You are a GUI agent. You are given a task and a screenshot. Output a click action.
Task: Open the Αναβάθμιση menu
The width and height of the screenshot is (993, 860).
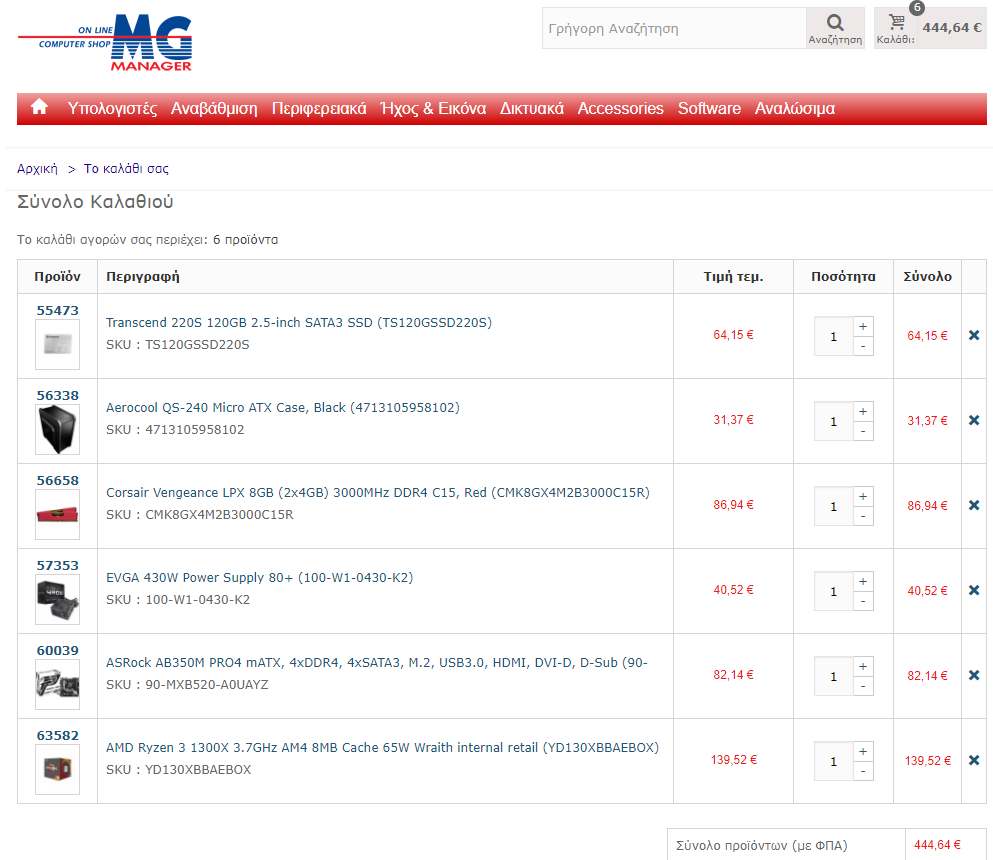pyautogui.click(x=214, y=109)
